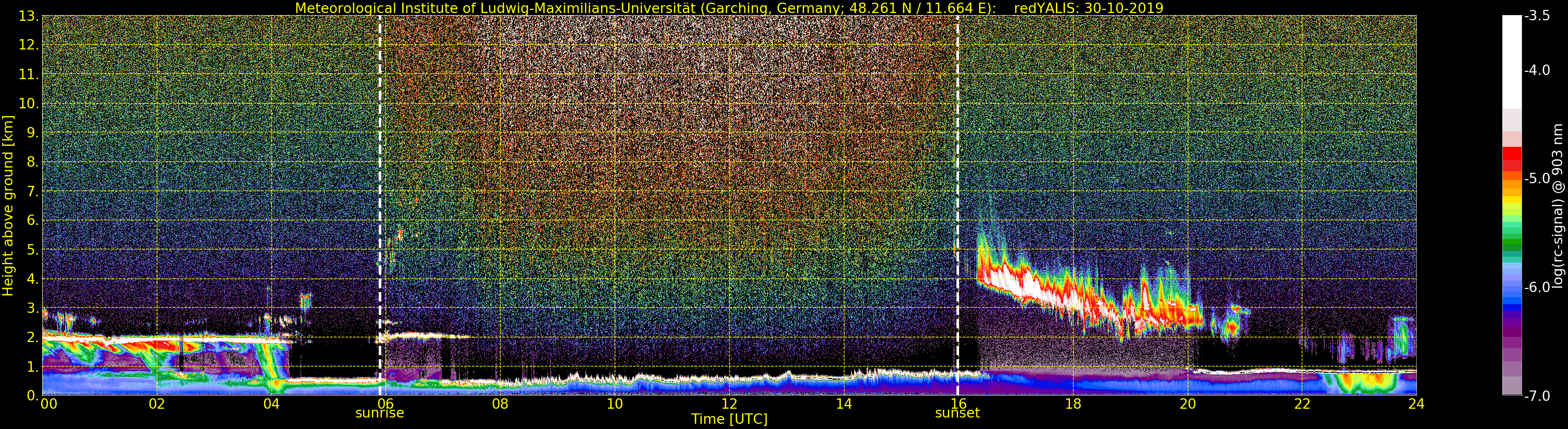
Task: Click the '24' time tick label
Action: point(1416,403)
